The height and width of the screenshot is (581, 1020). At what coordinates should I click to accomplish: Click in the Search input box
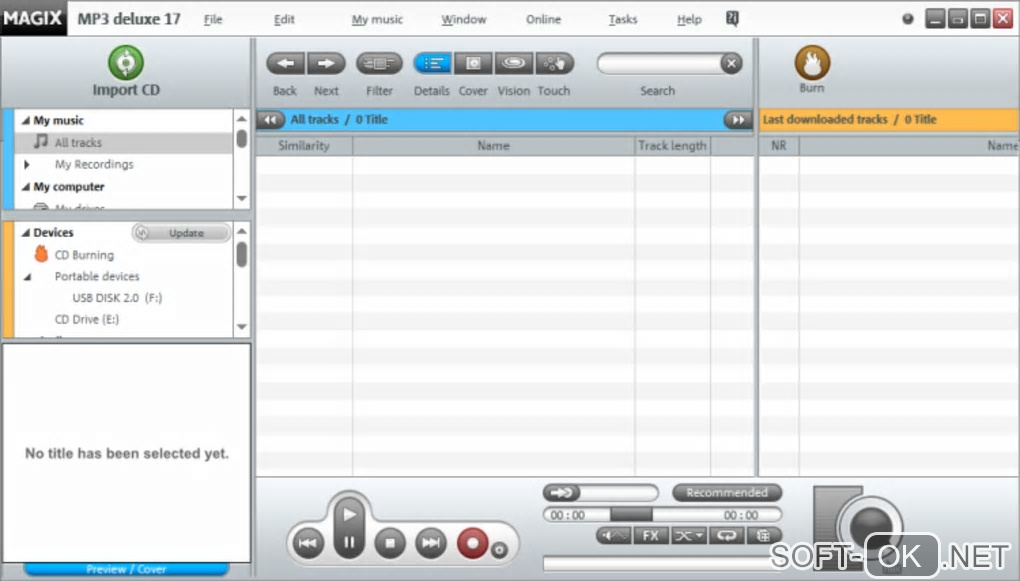[x=659, y=64]
